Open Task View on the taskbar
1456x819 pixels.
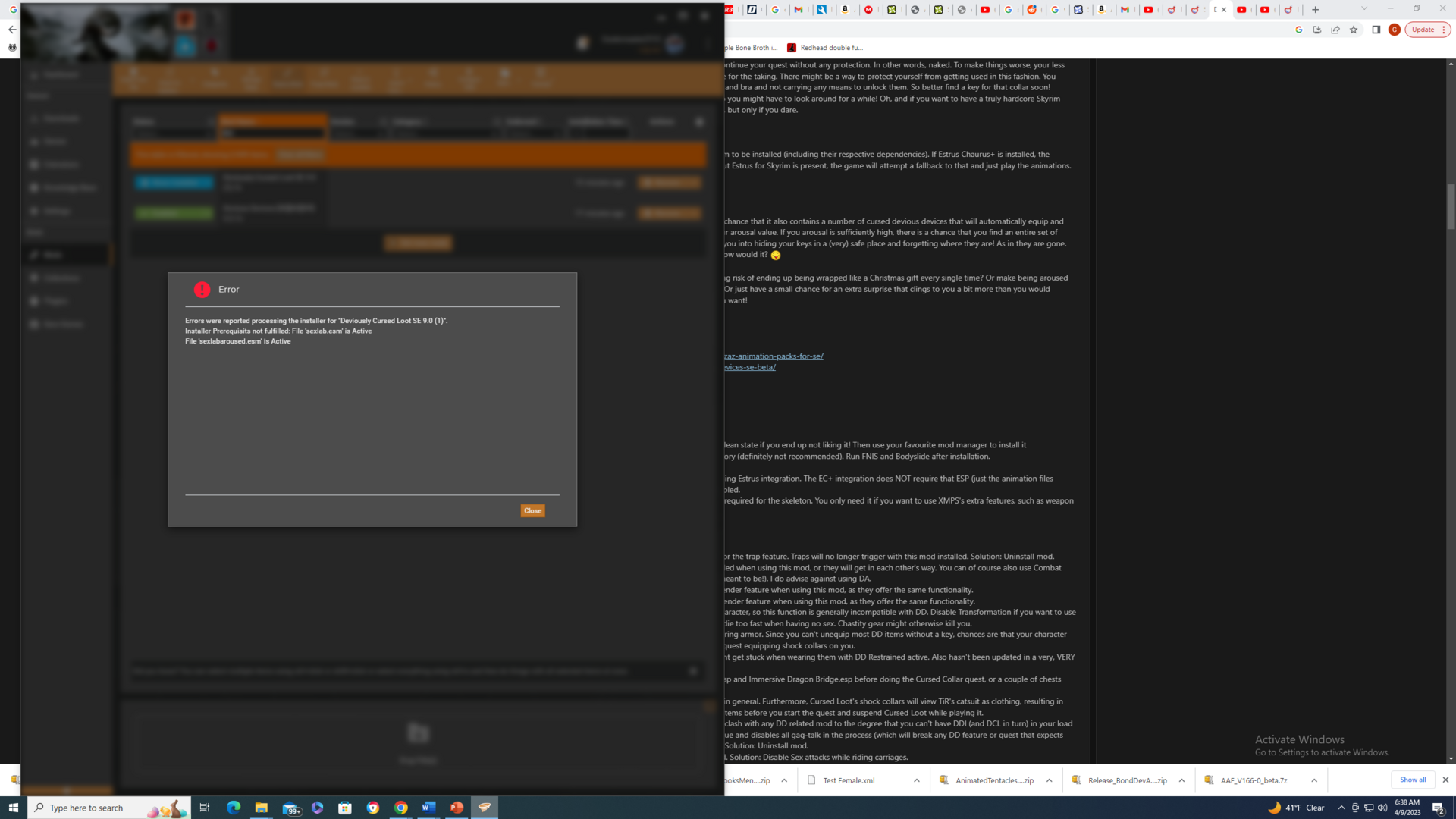tap(204, 808)
